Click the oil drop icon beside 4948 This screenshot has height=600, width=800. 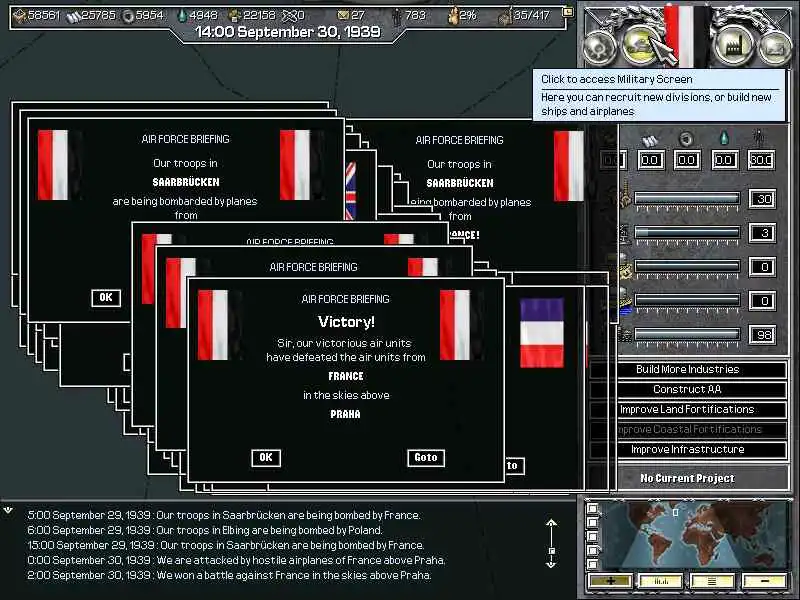coord(182,16)
